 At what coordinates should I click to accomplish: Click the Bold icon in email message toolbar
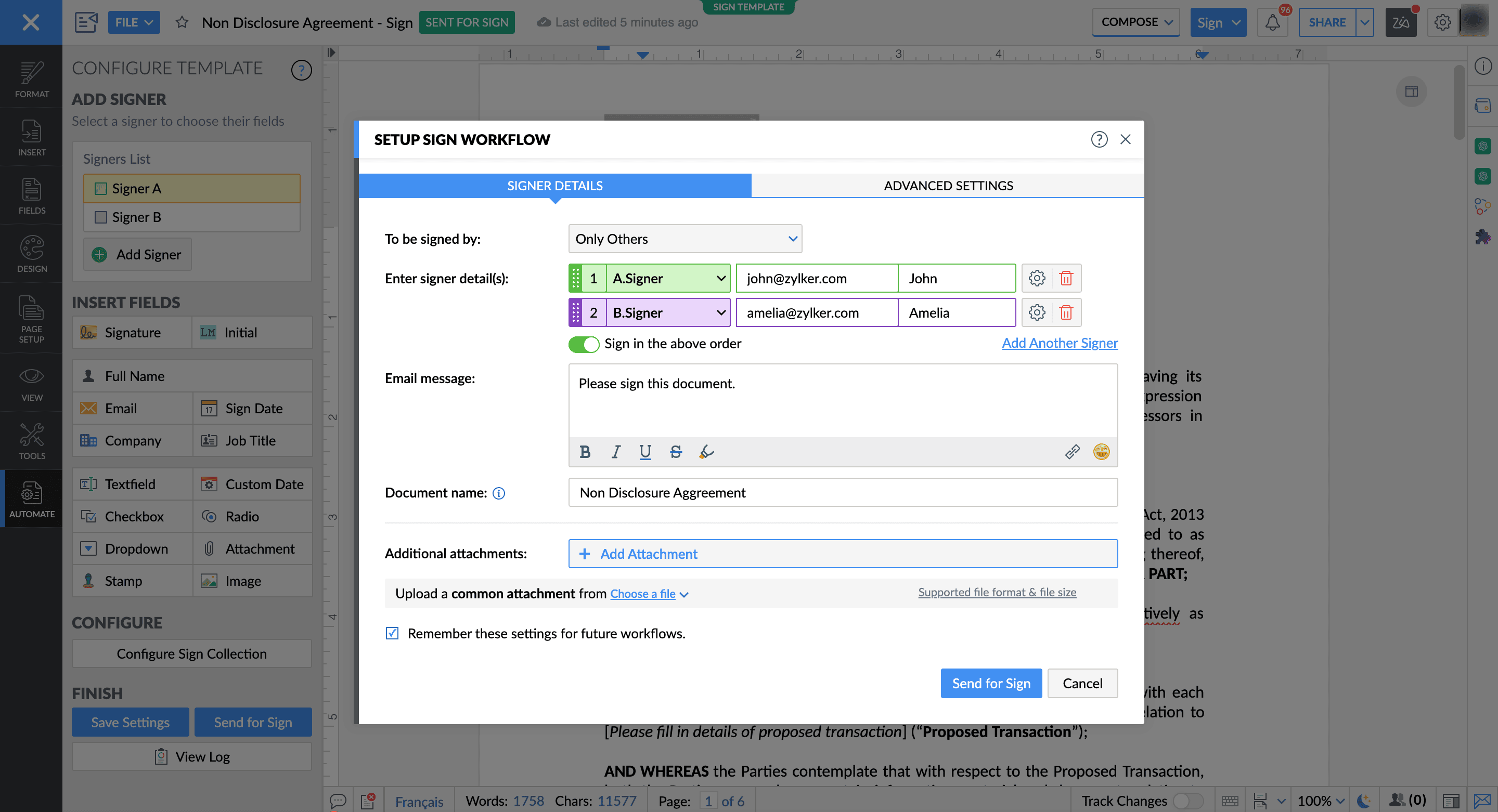pos(585,452)
